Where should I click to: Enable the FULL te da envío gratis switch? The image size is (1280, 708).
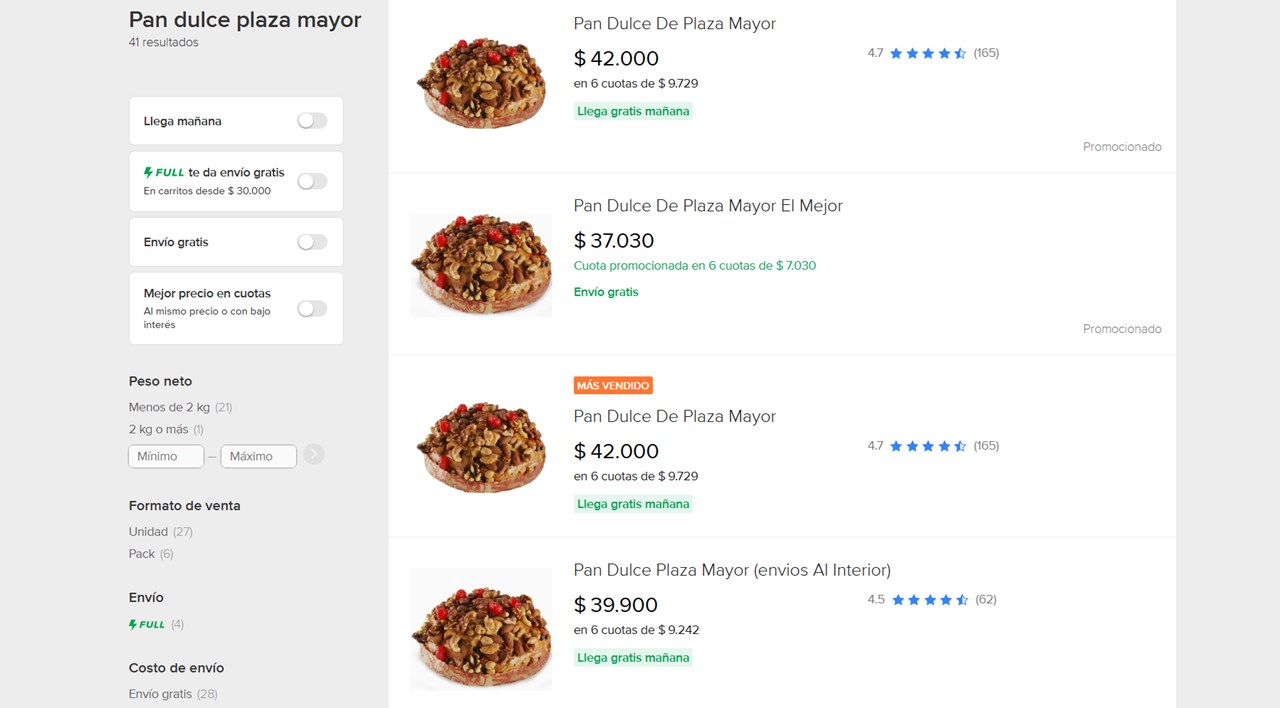[311, 181]
